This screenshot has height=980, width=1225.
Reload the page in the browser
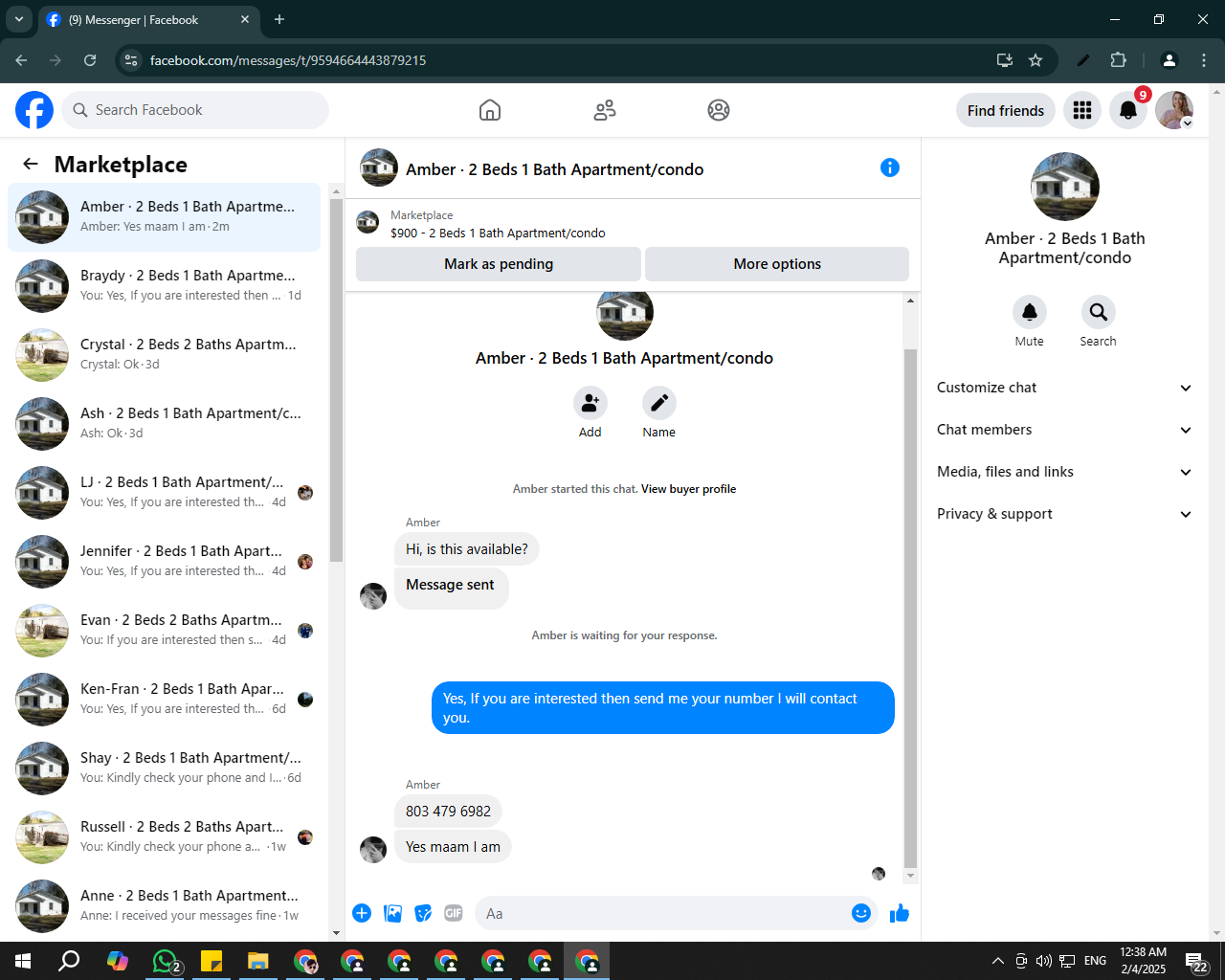(x=90, y=60)
